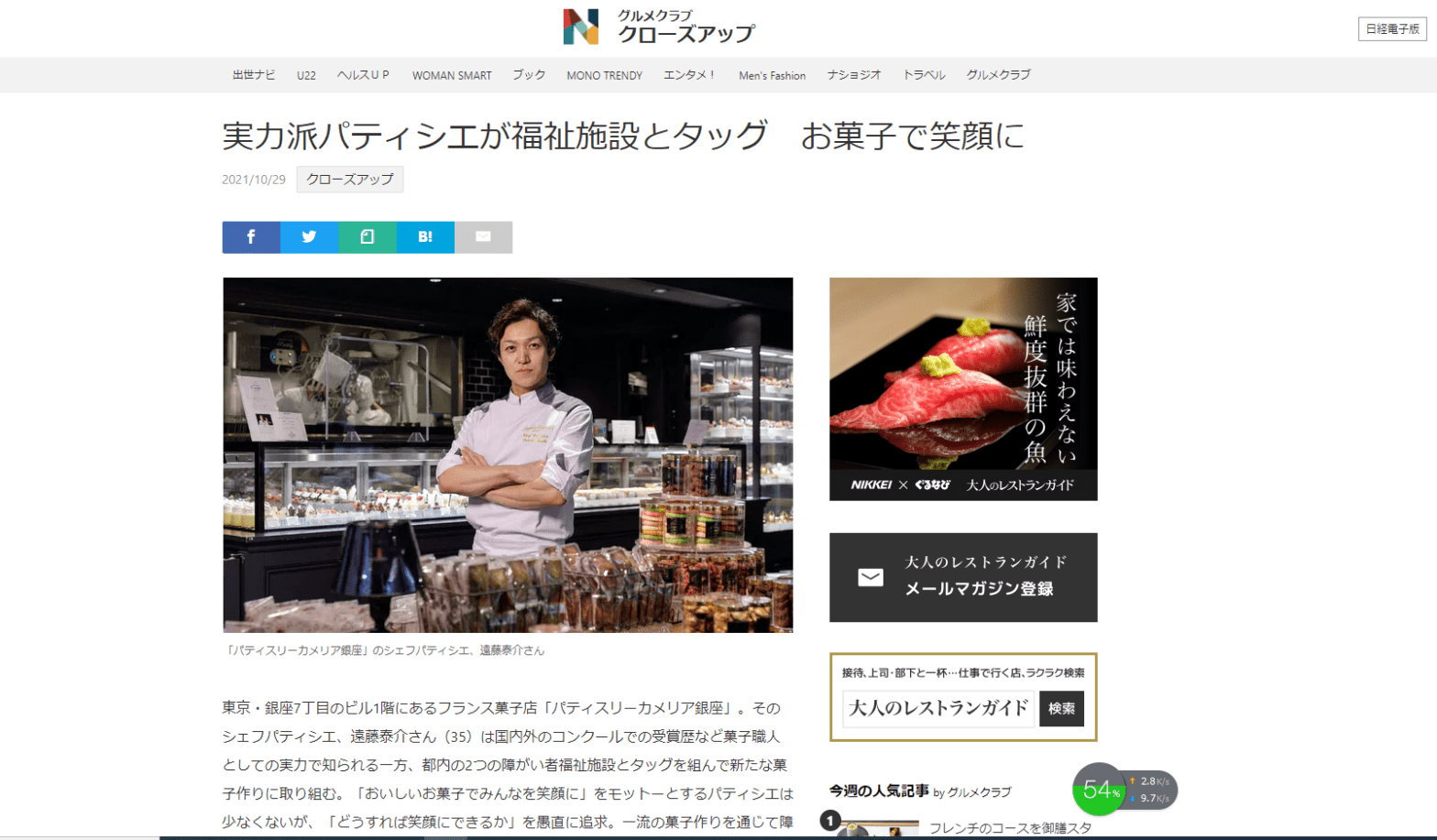Share article on Facebook
The image size is (1437, 840).
(251, 237)
